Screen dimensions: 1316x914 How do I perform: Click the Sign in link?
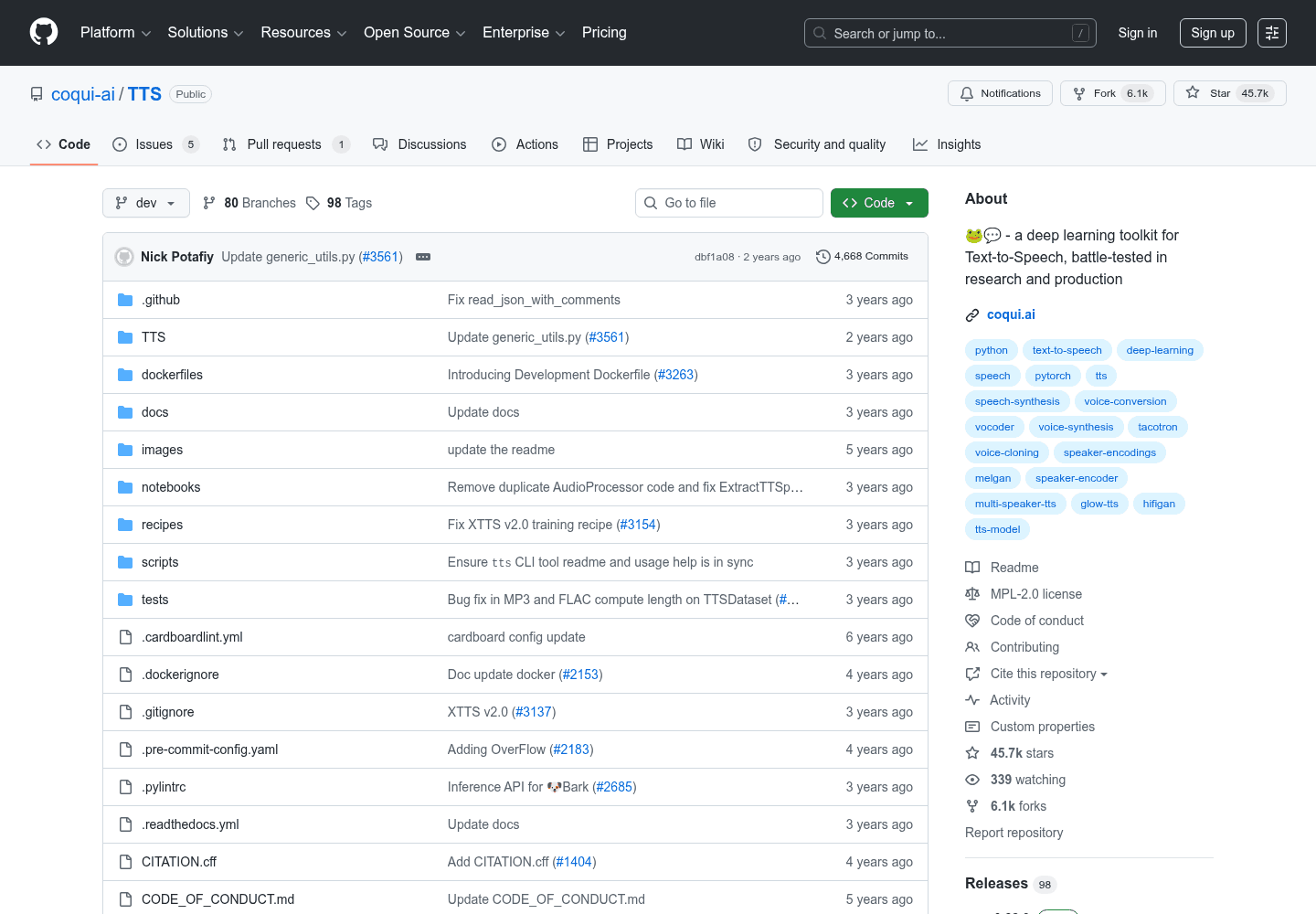[x=1138, y=33]
